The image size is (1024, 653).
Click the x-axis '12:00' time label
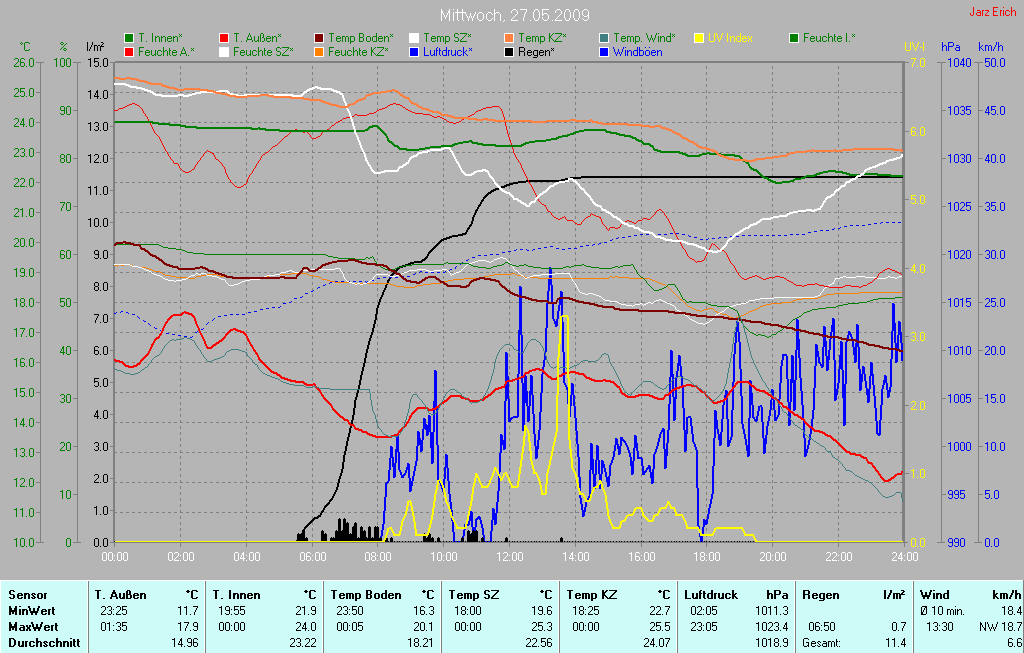[509, 557]
